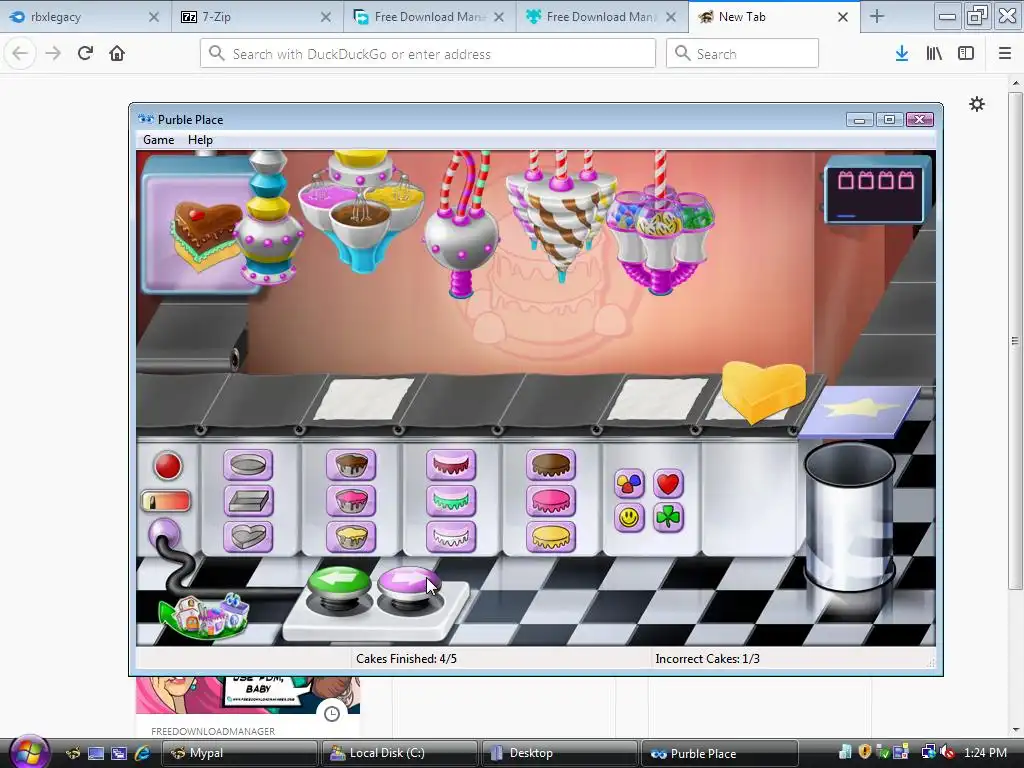Click Windows Start orb
The width and height of the screenshot is (1024, 768).
28,752
